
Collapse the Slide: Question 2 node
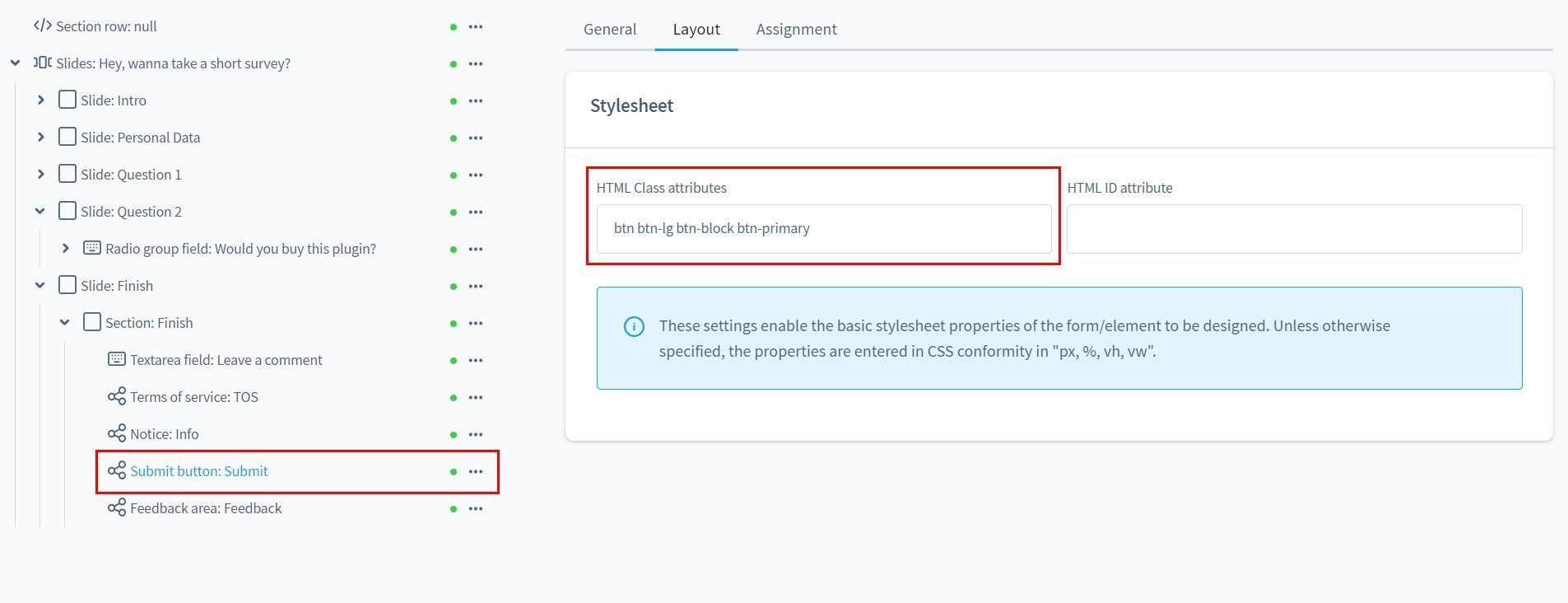point(40,212)
